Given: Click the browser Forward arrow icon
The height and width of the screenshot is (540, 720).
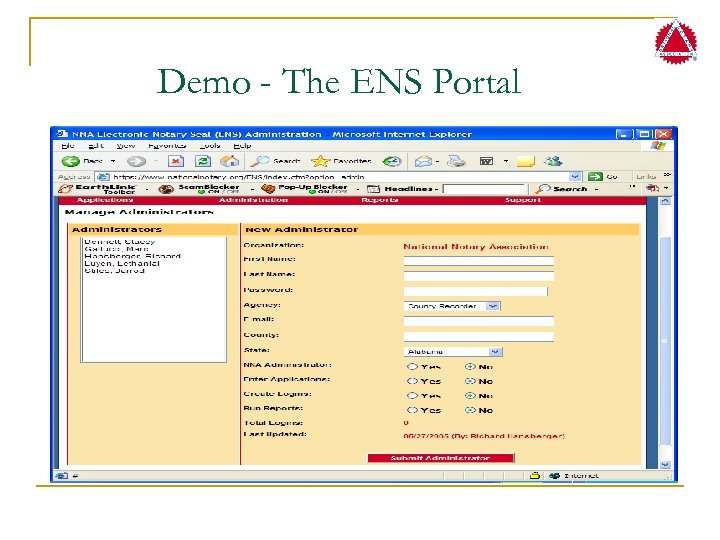Looking at the screenshot, I should point(136,161).
